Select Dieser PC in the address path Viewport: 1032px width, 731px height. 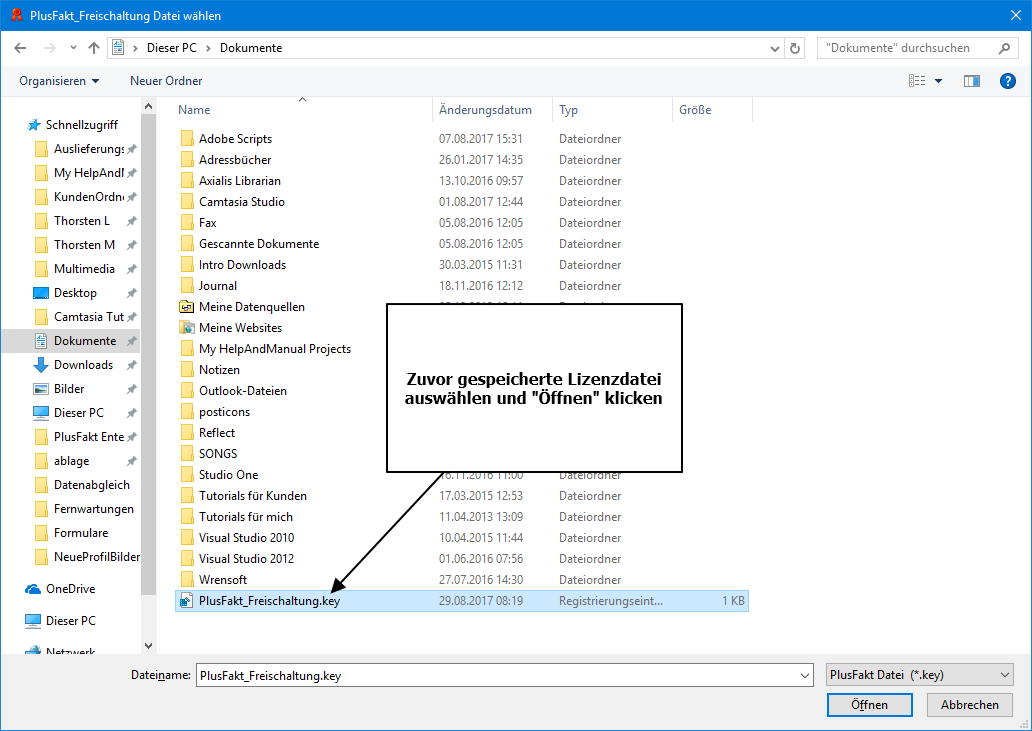coord(172,48)
